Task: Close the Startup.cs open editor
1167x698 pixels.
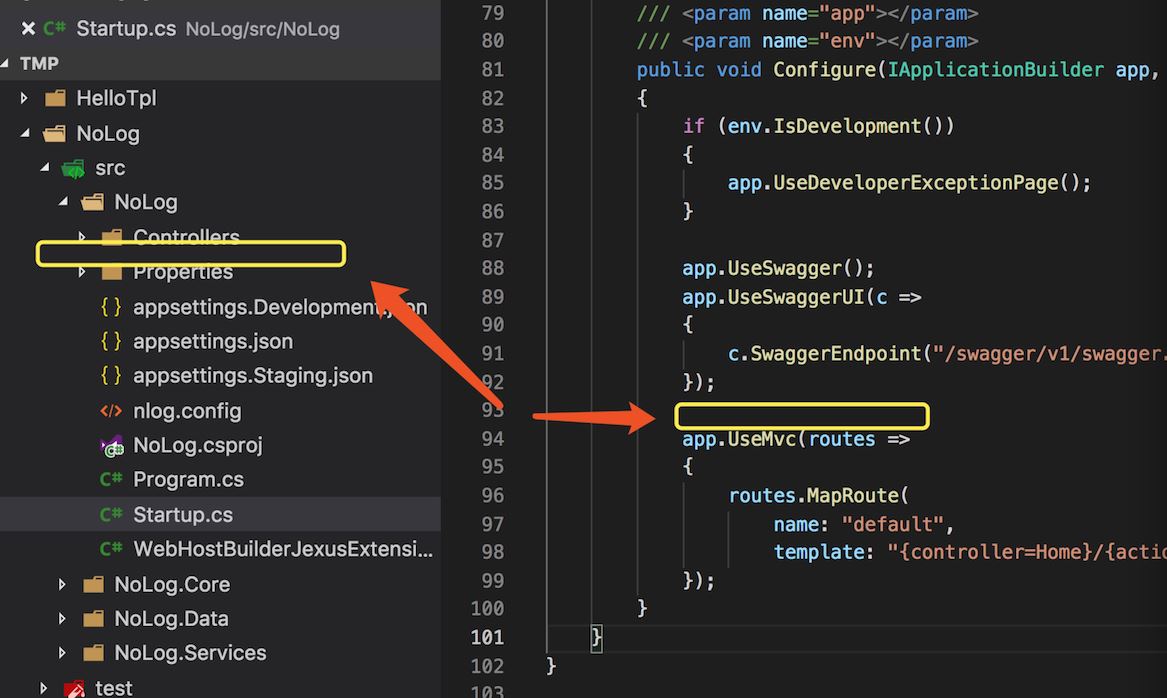Action: (x=28, y=28)
